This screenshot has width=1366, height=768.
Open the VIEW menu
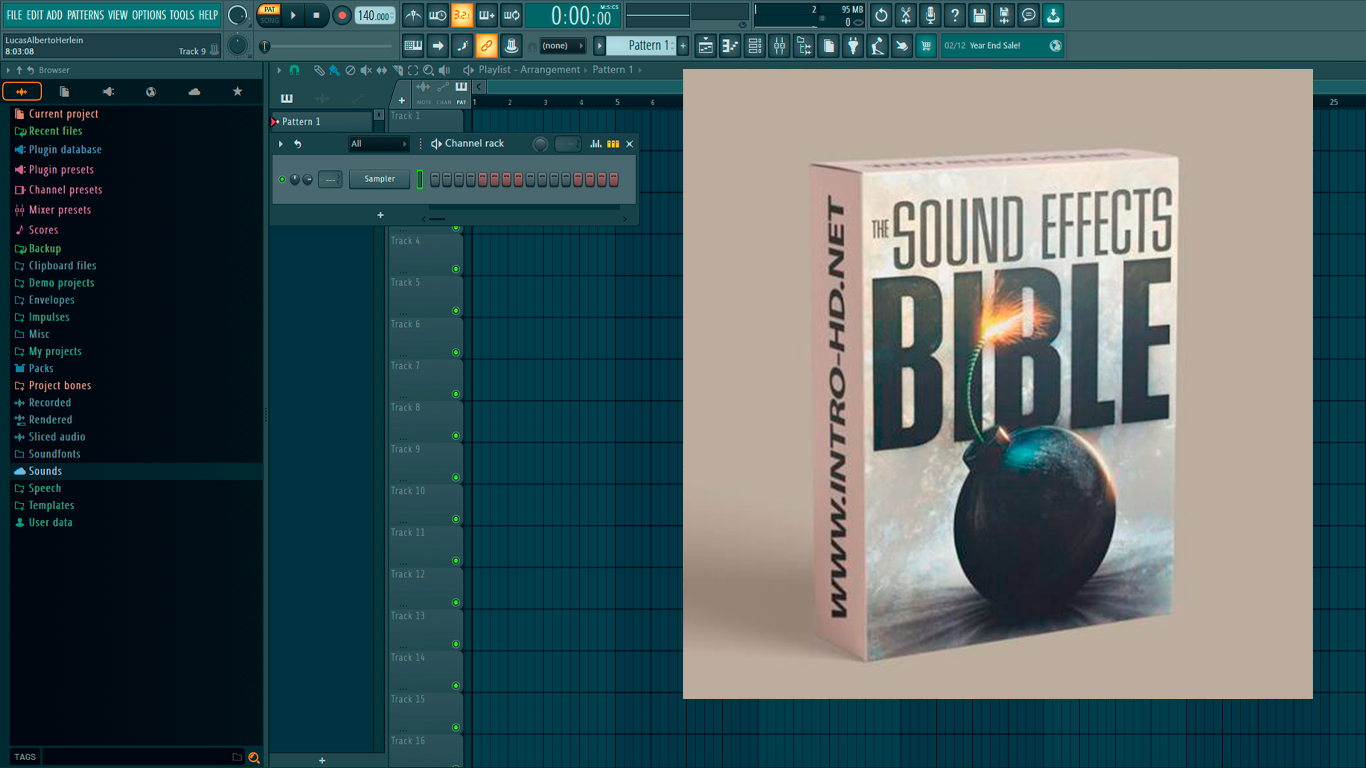pos(118,15)
